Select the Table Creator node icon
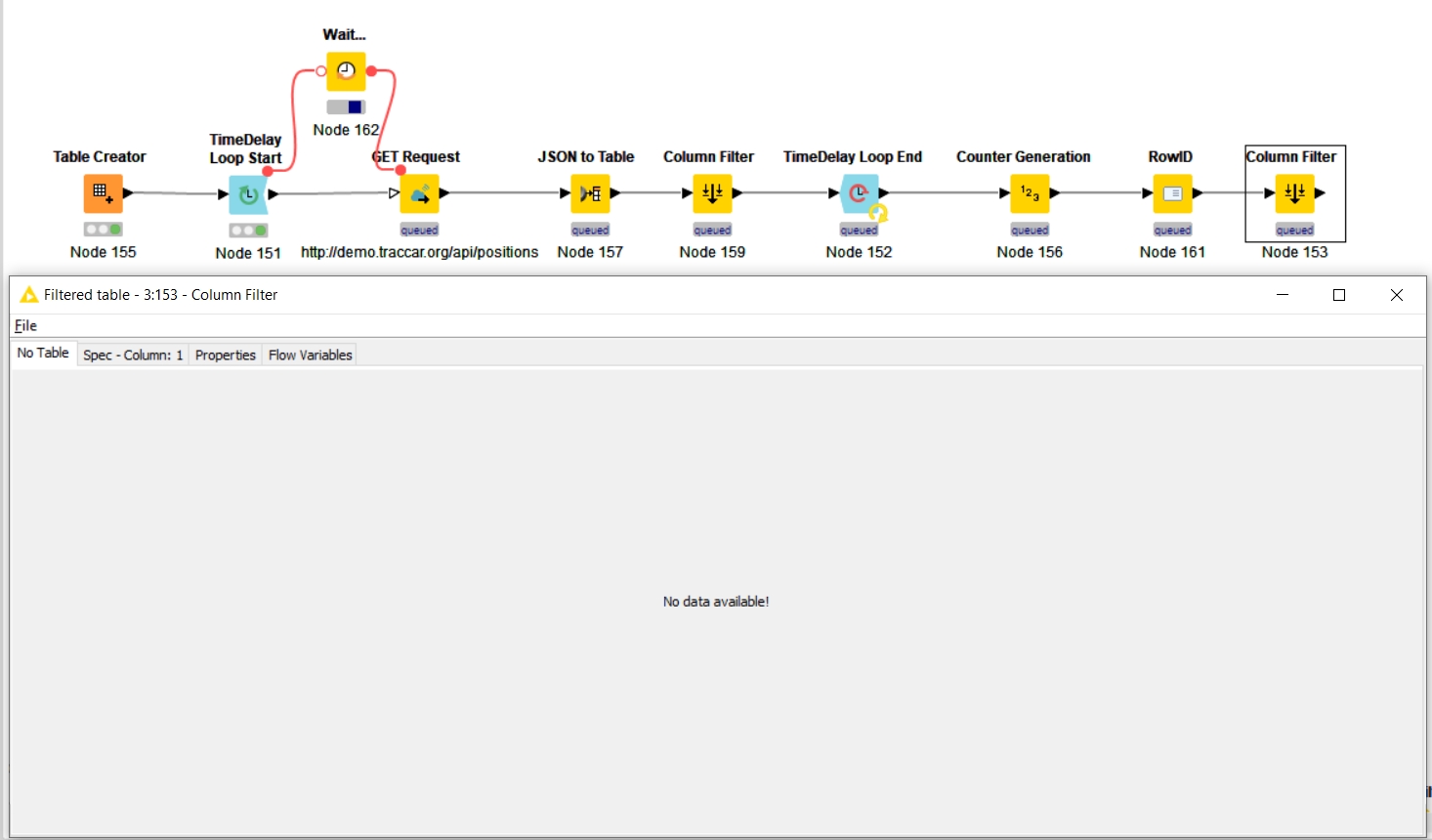1432x840 pixels. pyautogui.click(x=103, y=193)
